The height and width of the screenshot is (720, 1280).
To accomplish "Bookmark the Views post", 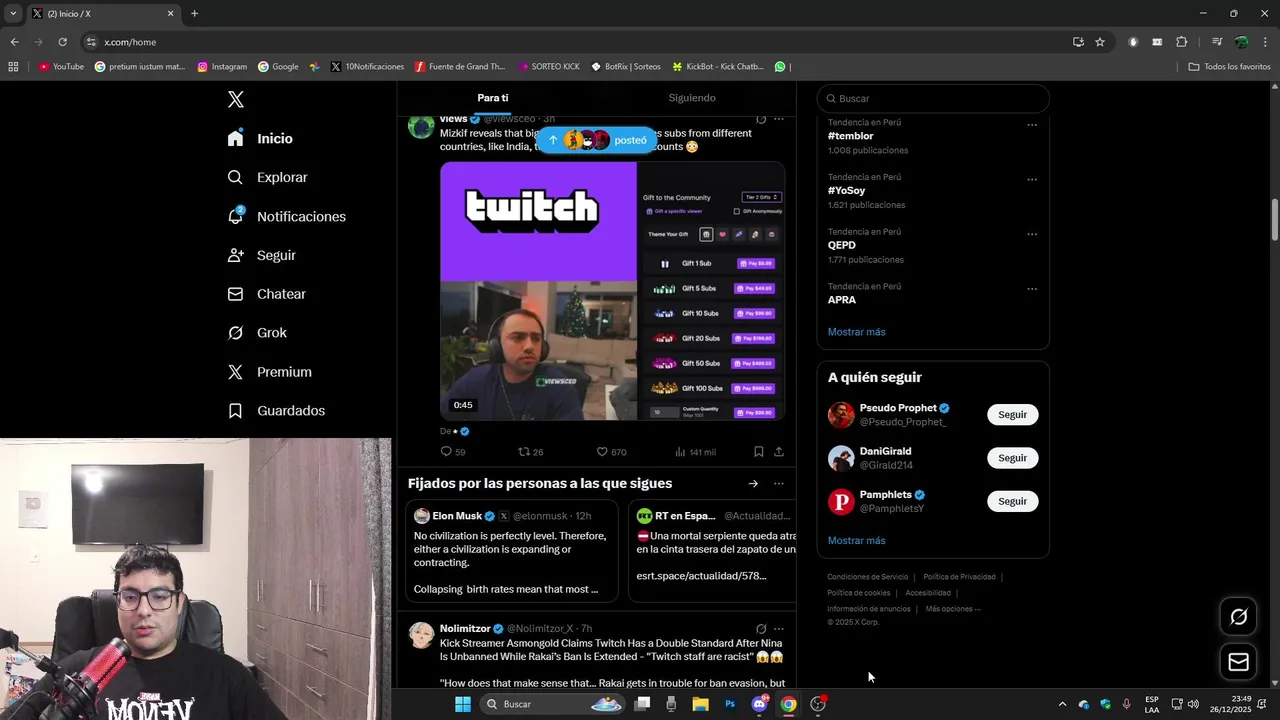I will 759,452.
